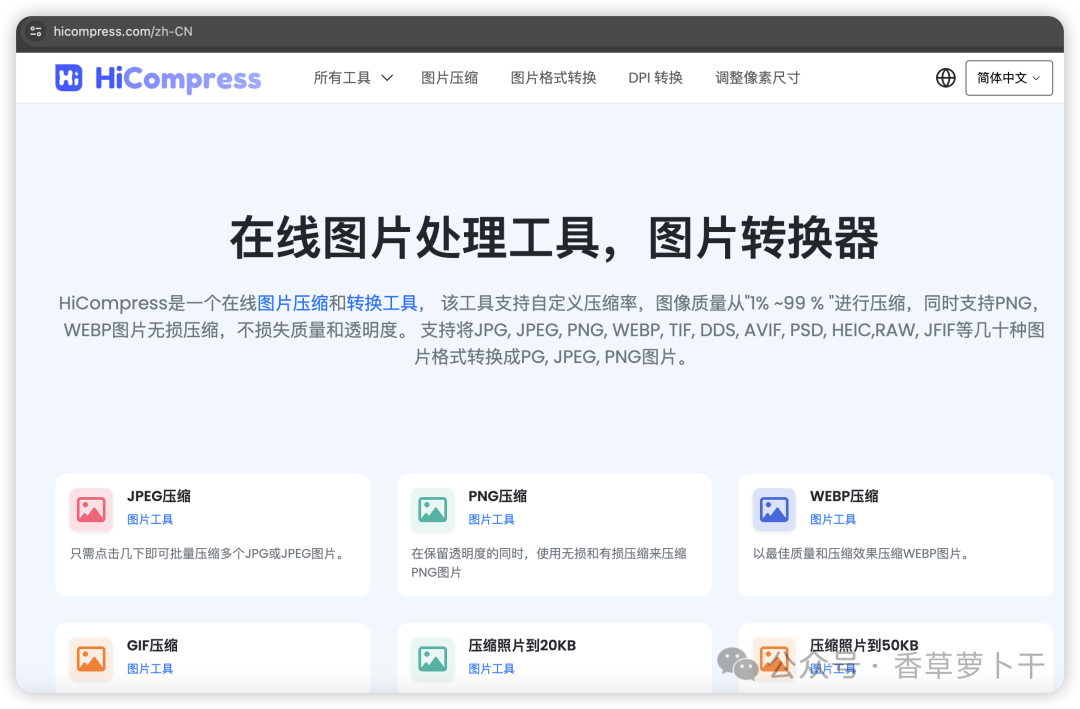Select the JPEG压缩 tool icon
Viewport: 1080px width, 709px height.
tap(90, 509)
